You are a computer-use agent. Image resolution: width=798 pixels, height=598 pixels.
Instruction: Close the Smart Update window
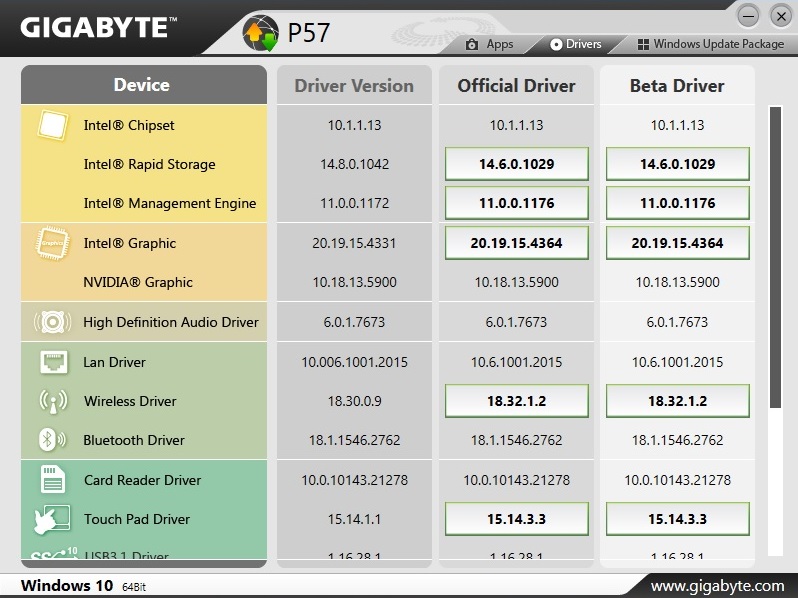(x=781, y=17)
